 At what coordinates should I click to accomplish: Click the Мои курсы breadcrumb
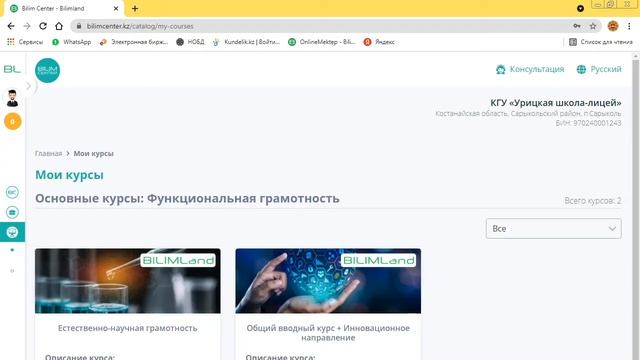pos(93,153)
